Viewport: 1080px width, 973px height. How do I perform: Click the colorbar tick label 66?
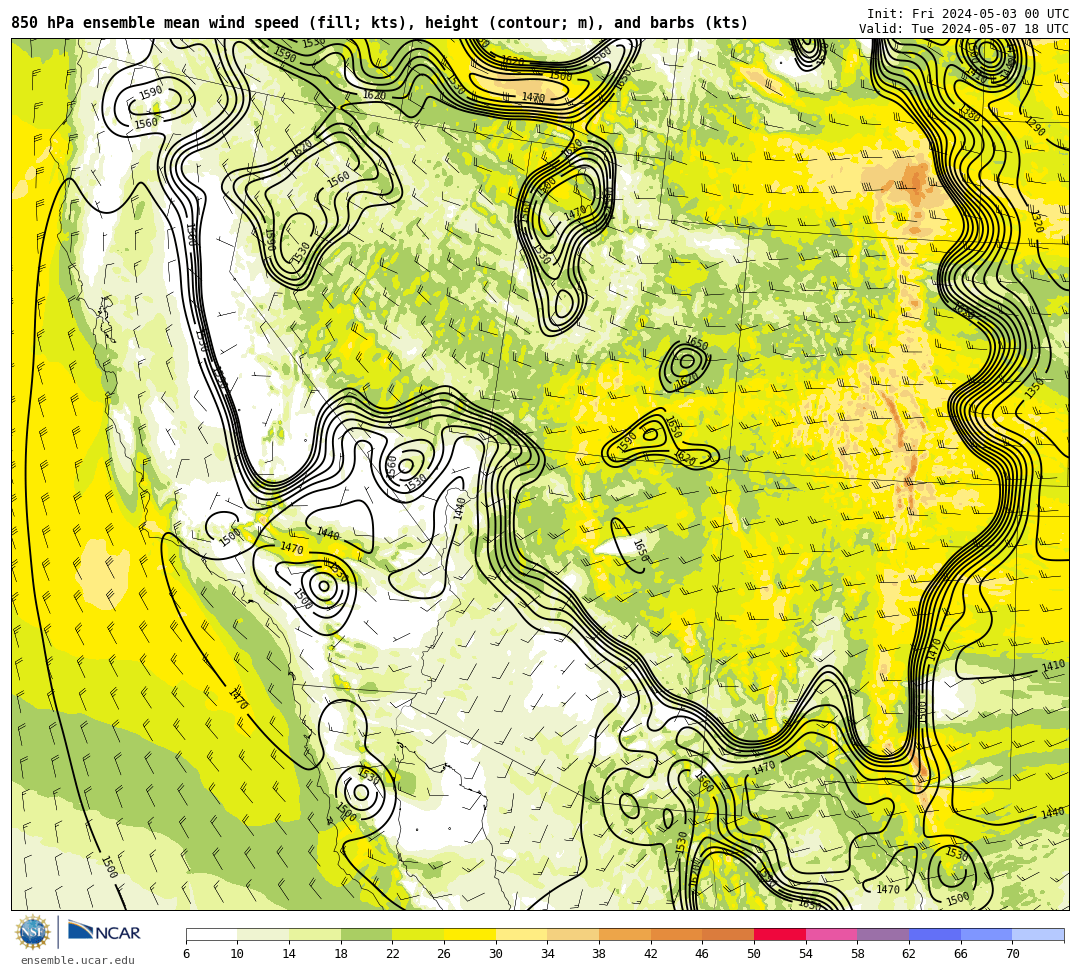point(961,954)
